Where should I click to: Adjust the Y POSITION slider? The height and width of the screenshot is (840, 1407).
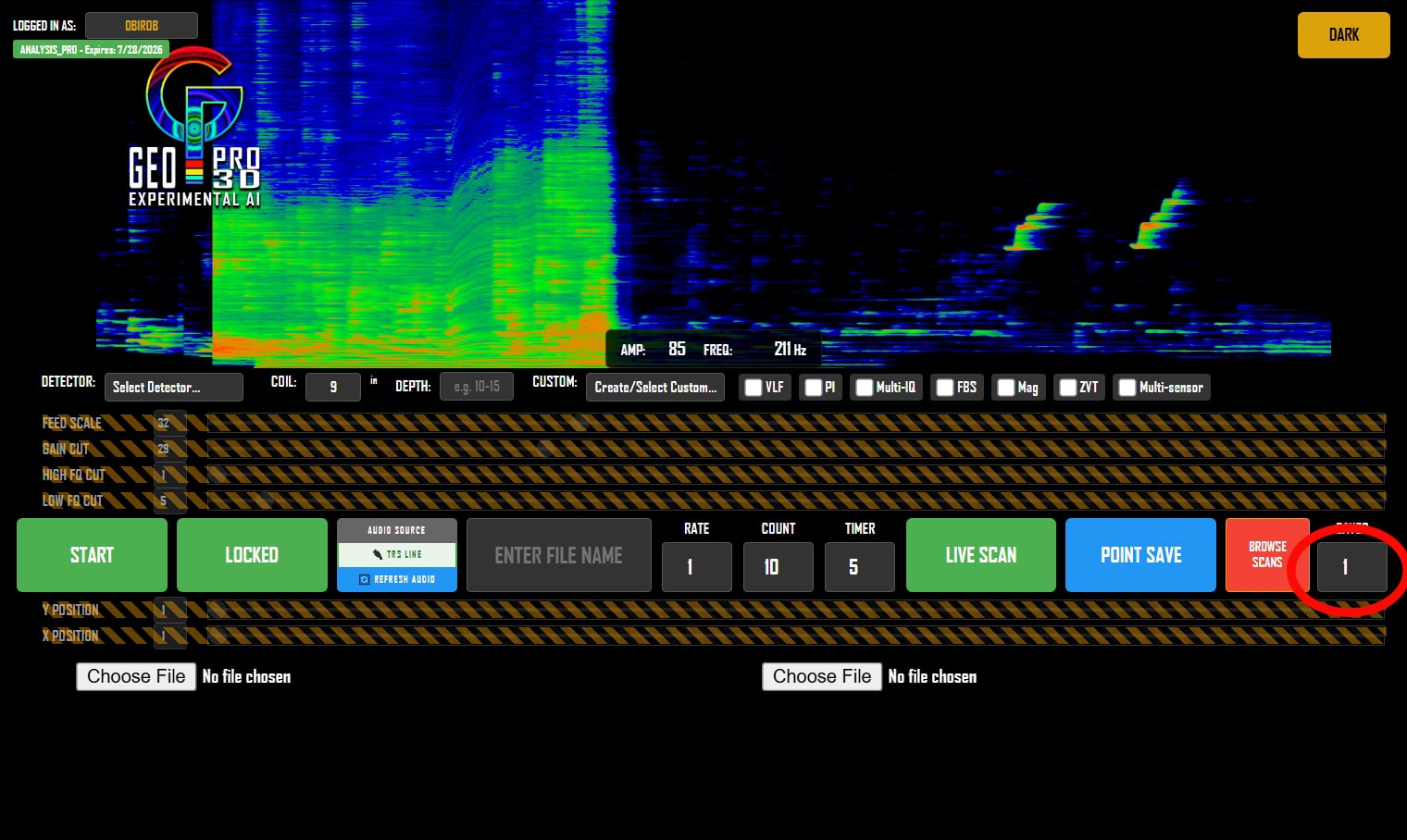click(796, 610)
